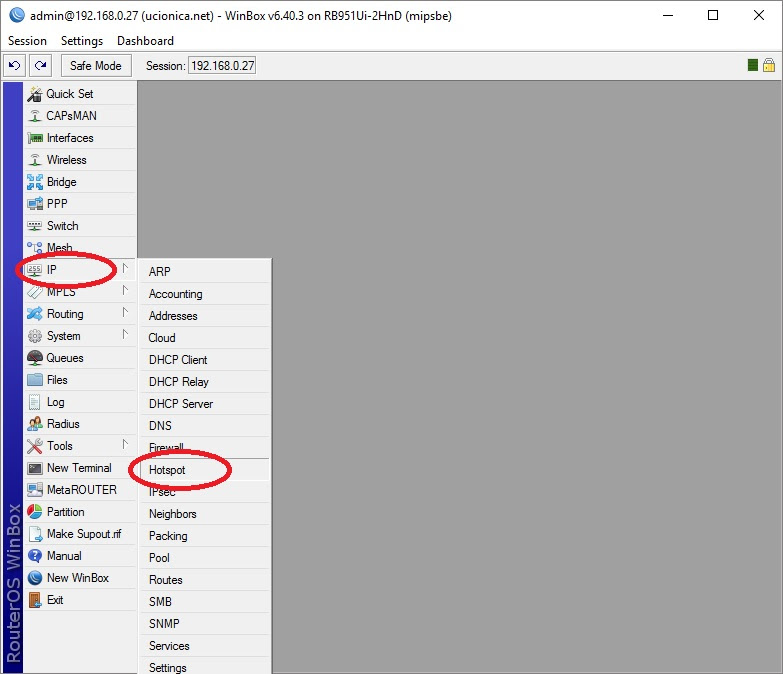
Task: Open the Queues window
Action: click(80, 358)
